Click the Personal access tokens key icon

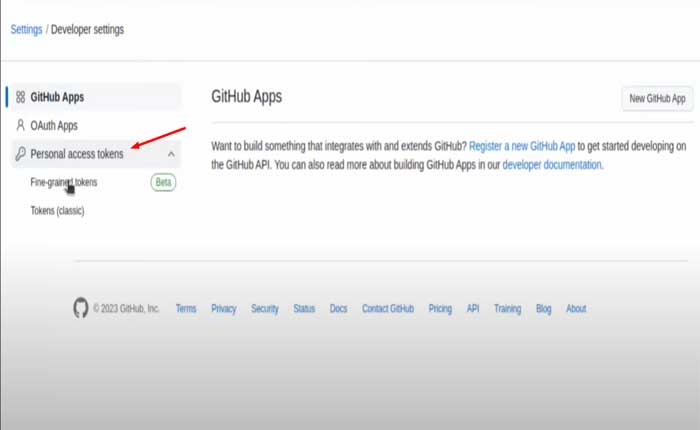click(20, 154)
